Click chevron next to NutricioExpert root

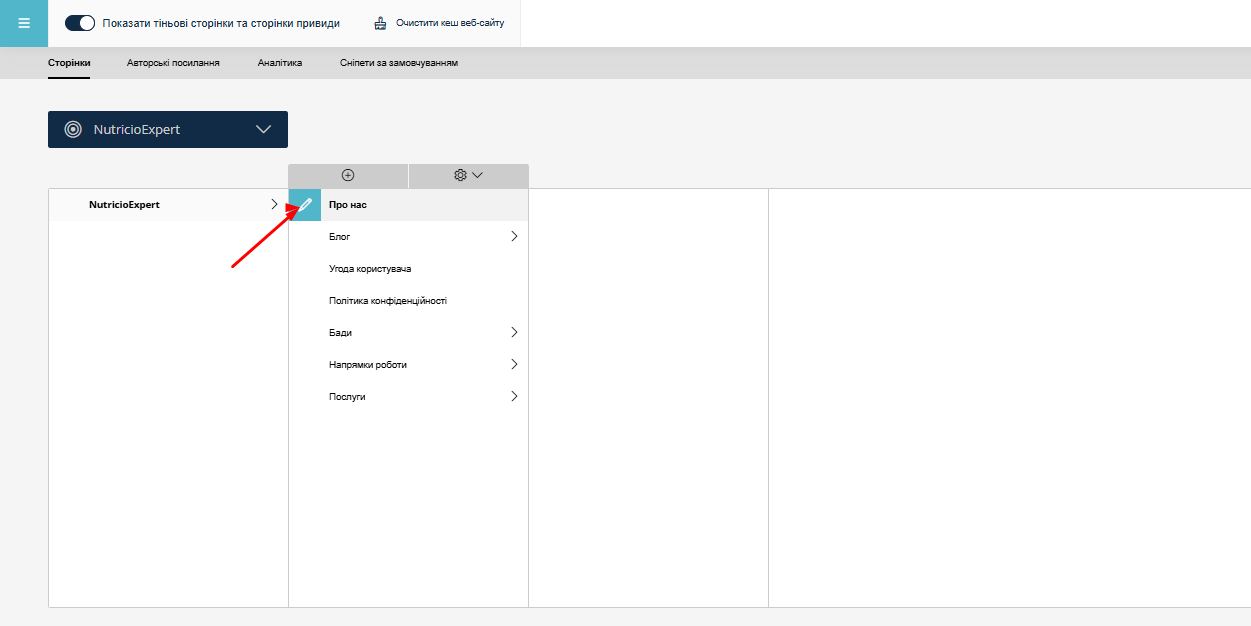pos(275,204)
